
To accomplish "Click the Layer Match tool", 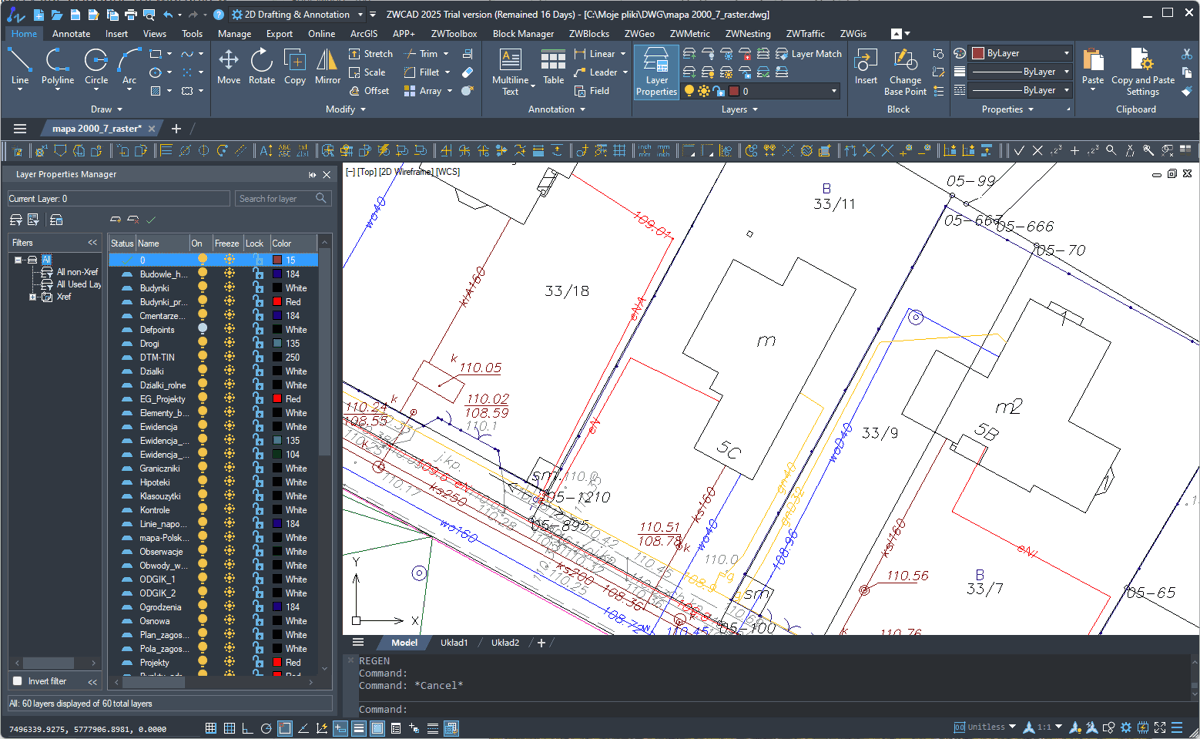I will click(x=808, y=54).
